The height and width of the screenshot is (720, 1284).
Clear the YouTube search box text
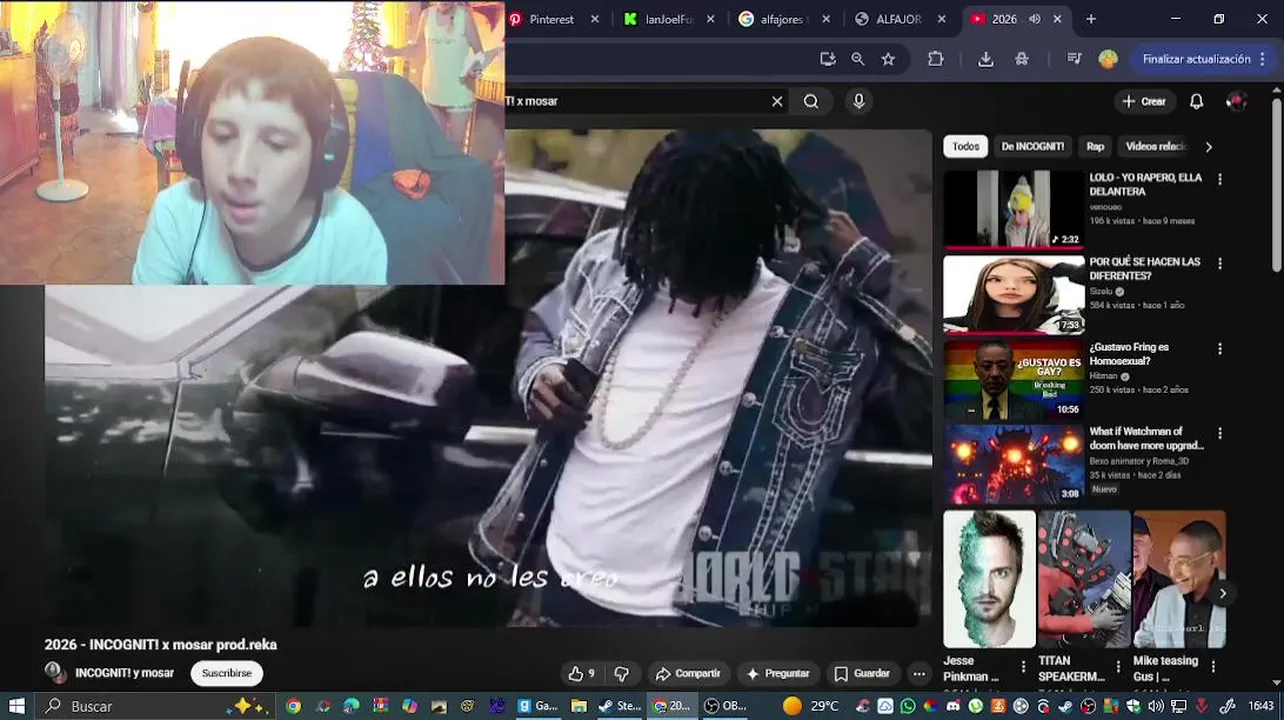(777, 101)
